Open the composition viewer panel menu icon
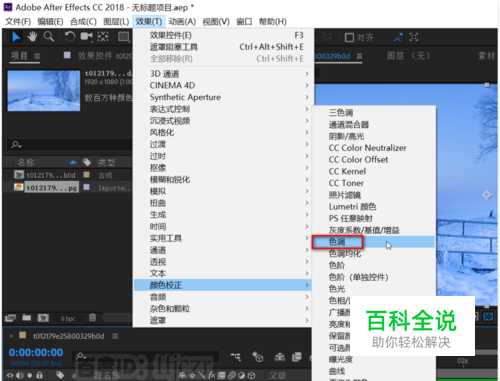The image size is (500, 381). 359,56
